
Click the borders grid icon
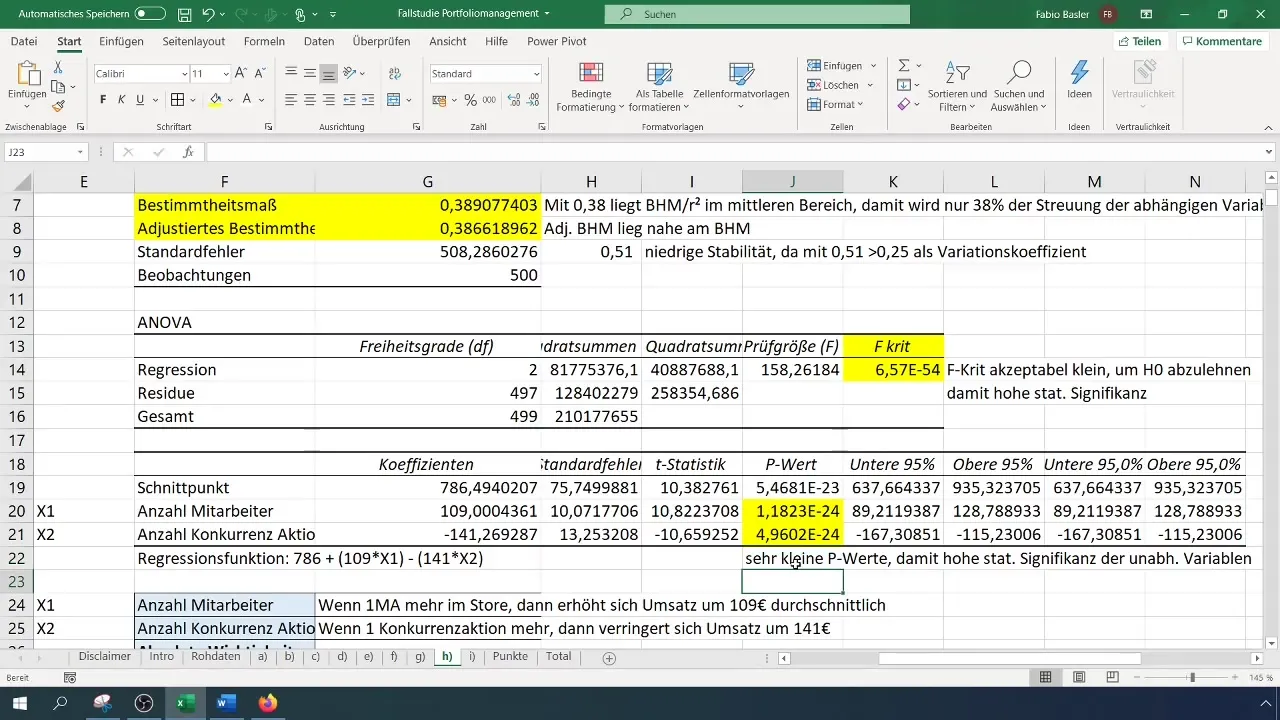[x=177, y=100]
